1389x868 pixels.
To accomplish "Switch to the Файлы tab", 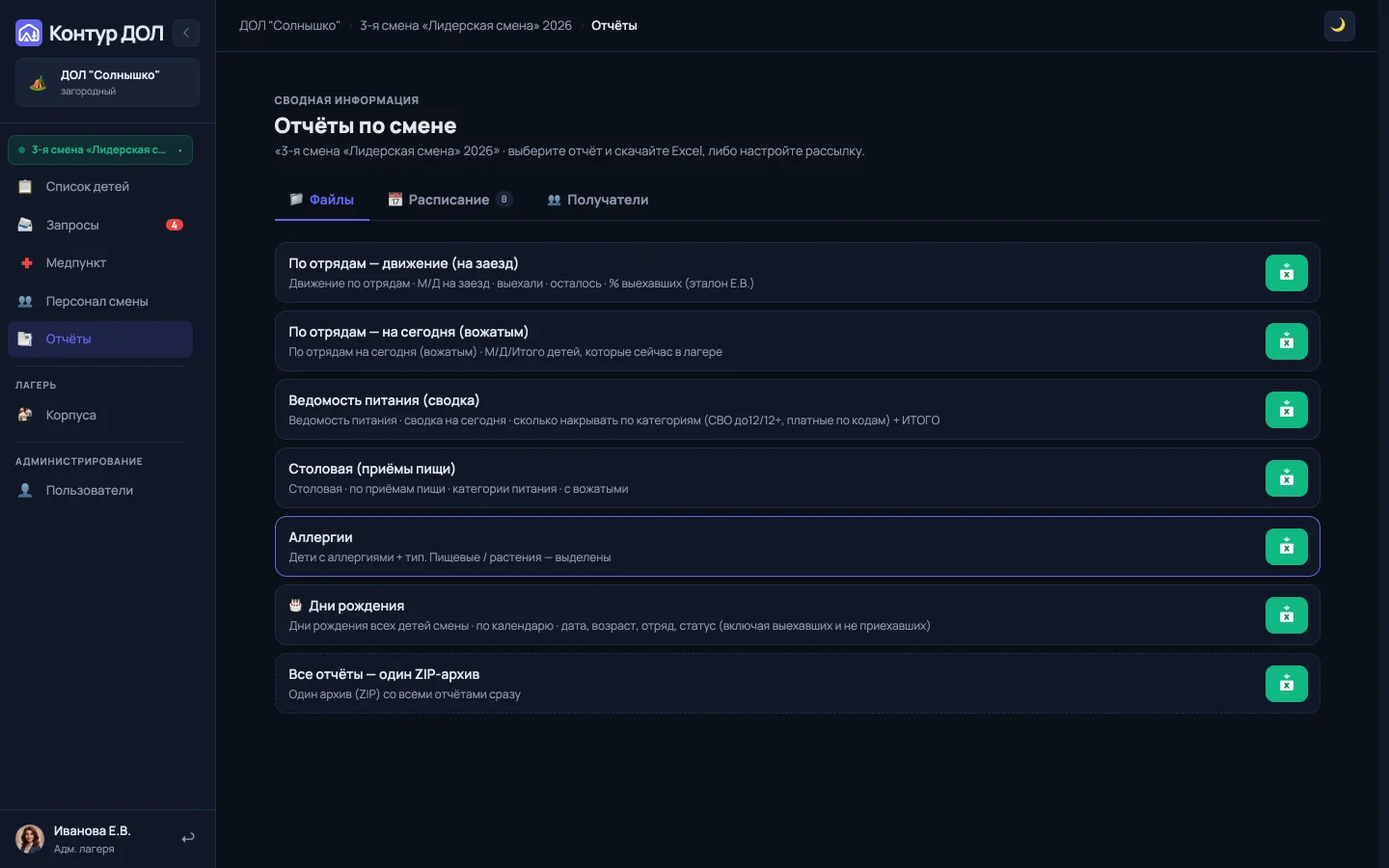I will 322,200.
